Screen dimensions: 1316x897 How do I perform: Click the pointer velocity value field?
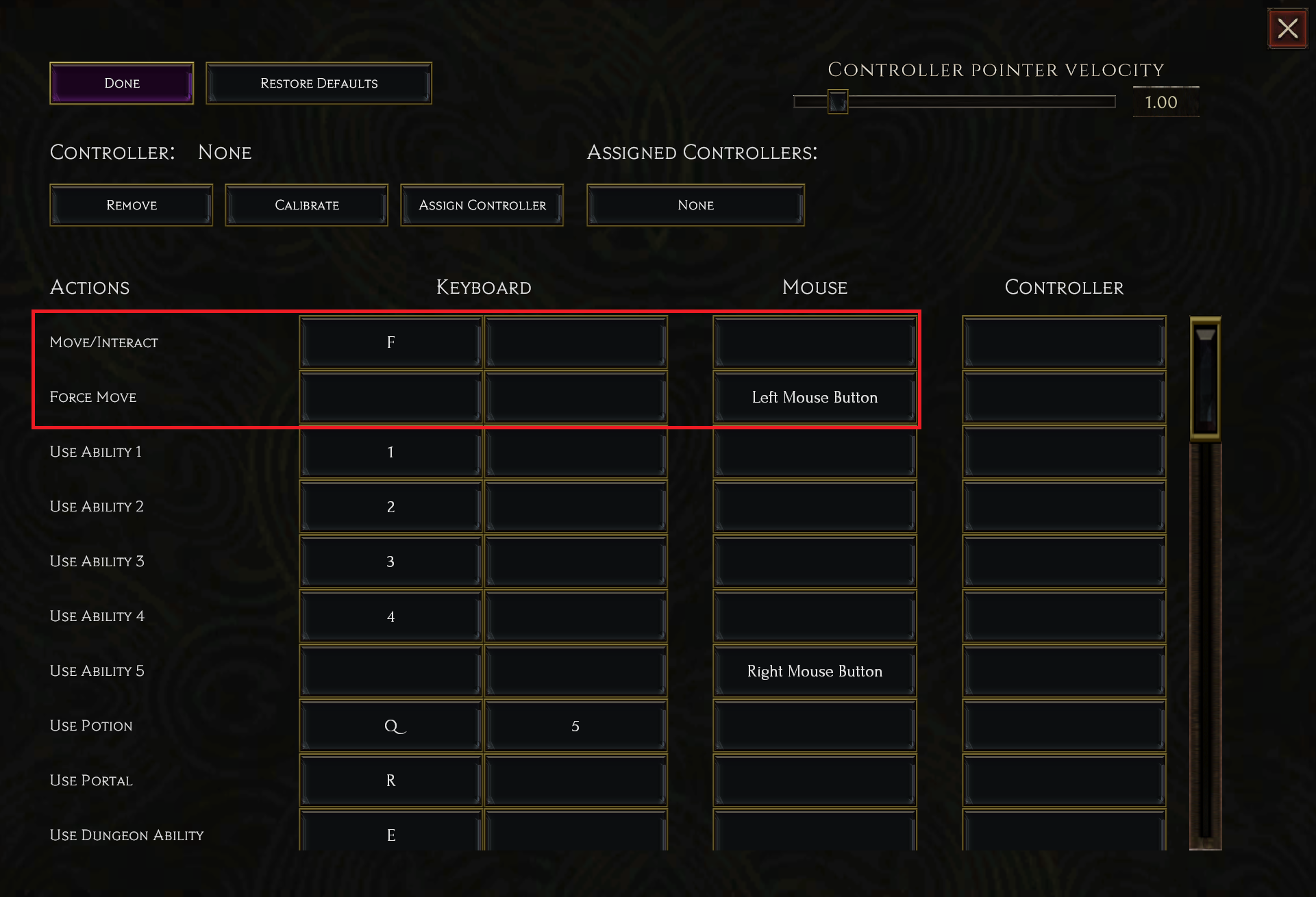pos(1165,103)
